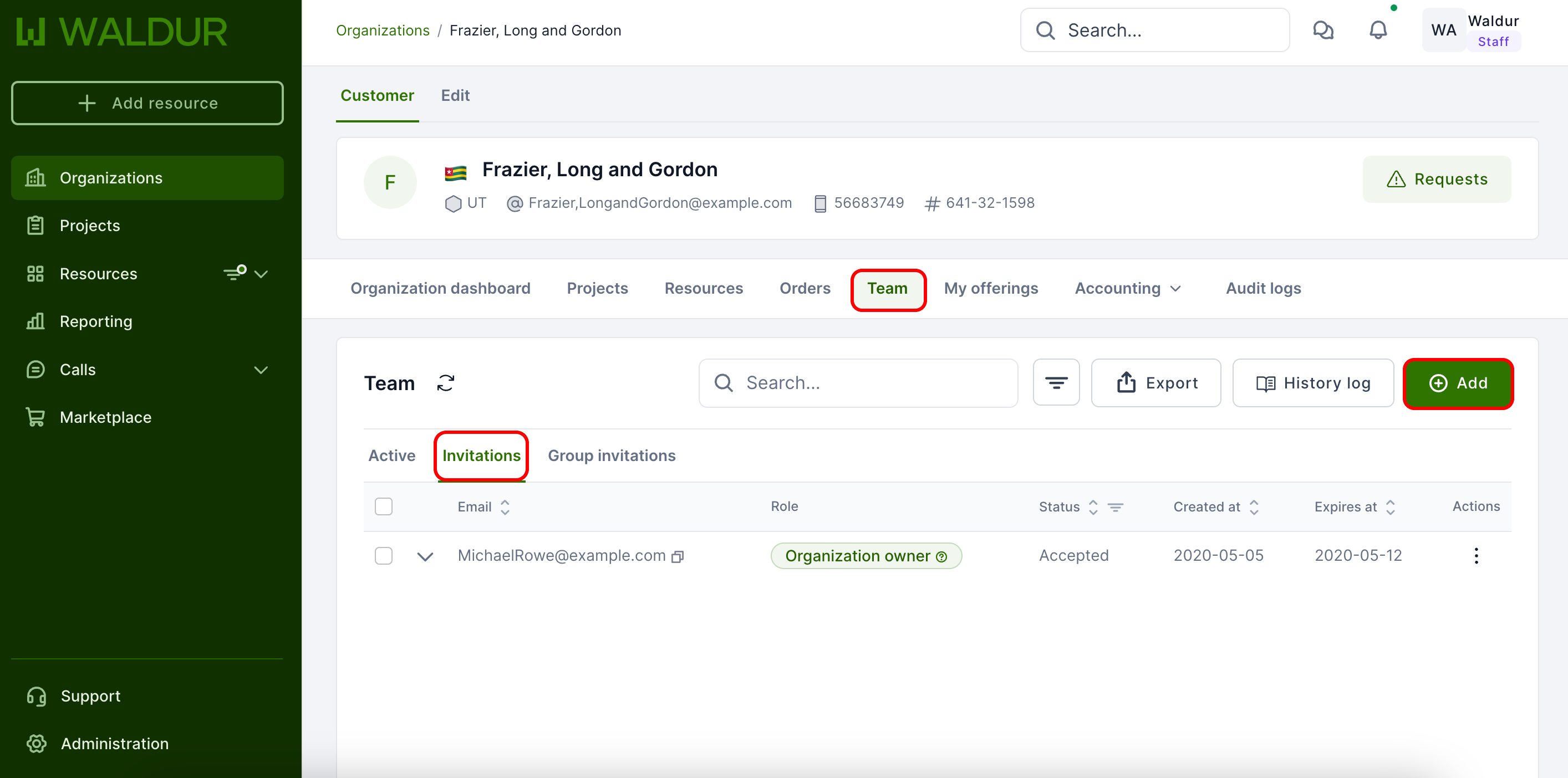Viewport: 1568px width, 778px height.
Task: Click the Organizations breadcrumb link
Action: [x=382, y=30]
